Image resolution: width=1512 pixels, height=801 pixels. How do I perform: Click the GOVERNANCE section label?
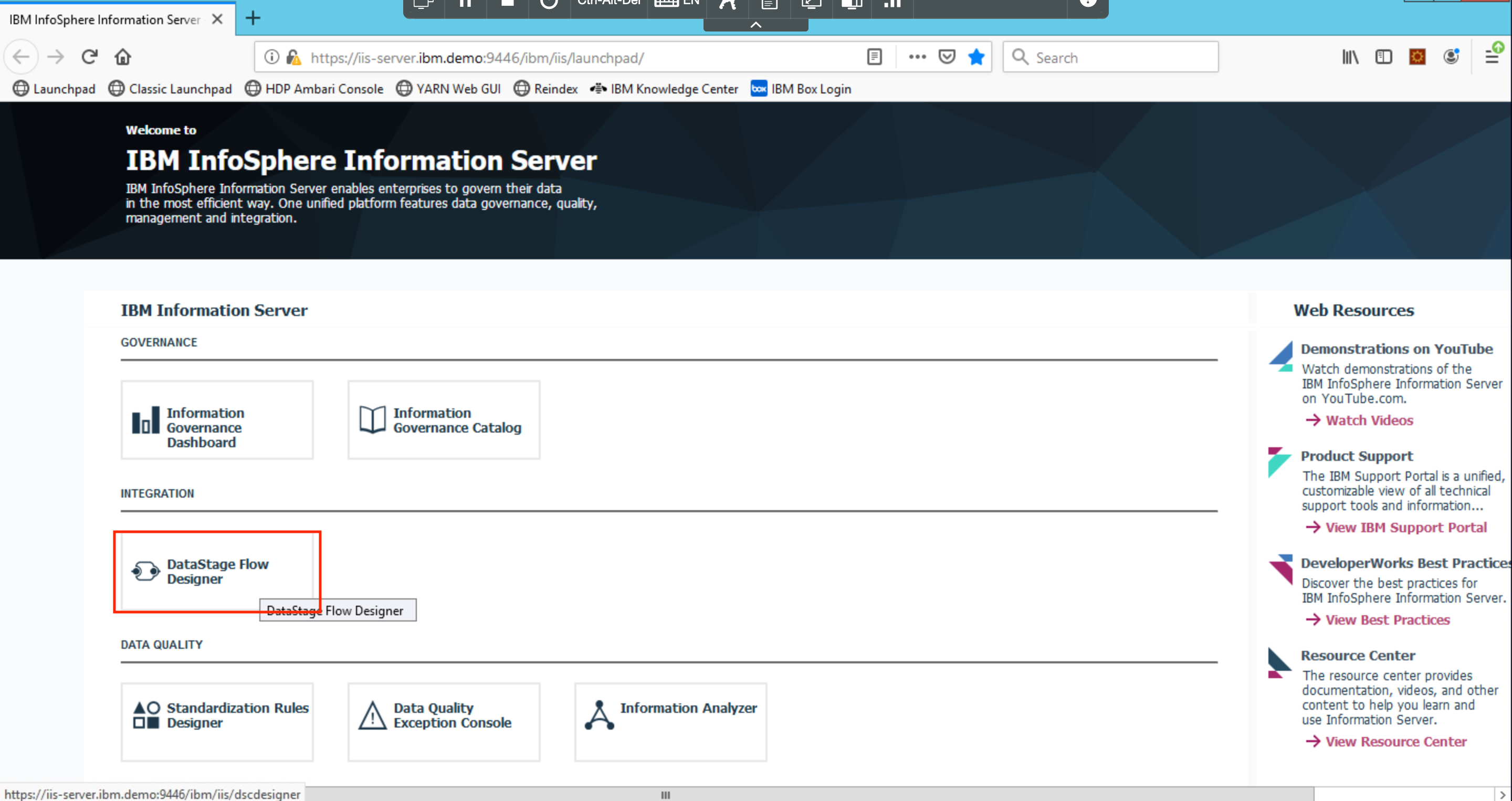[x=159, y=343]
